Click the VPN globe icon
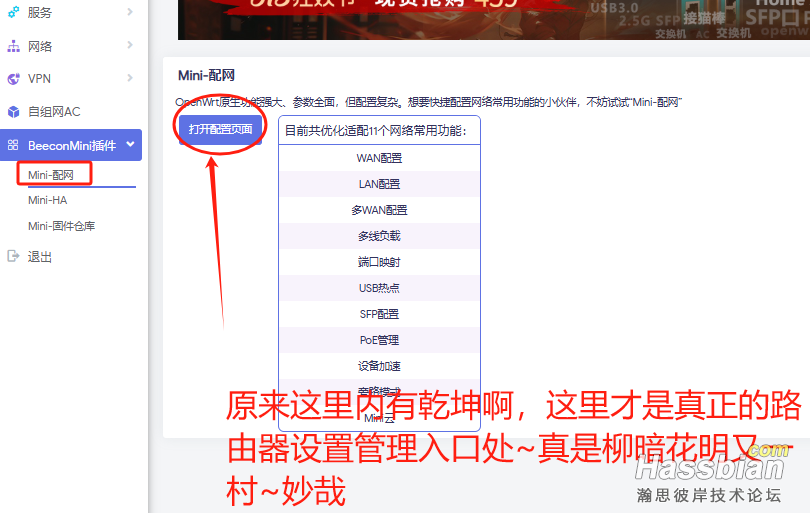810x513 pixels. [x=13, y=79]
